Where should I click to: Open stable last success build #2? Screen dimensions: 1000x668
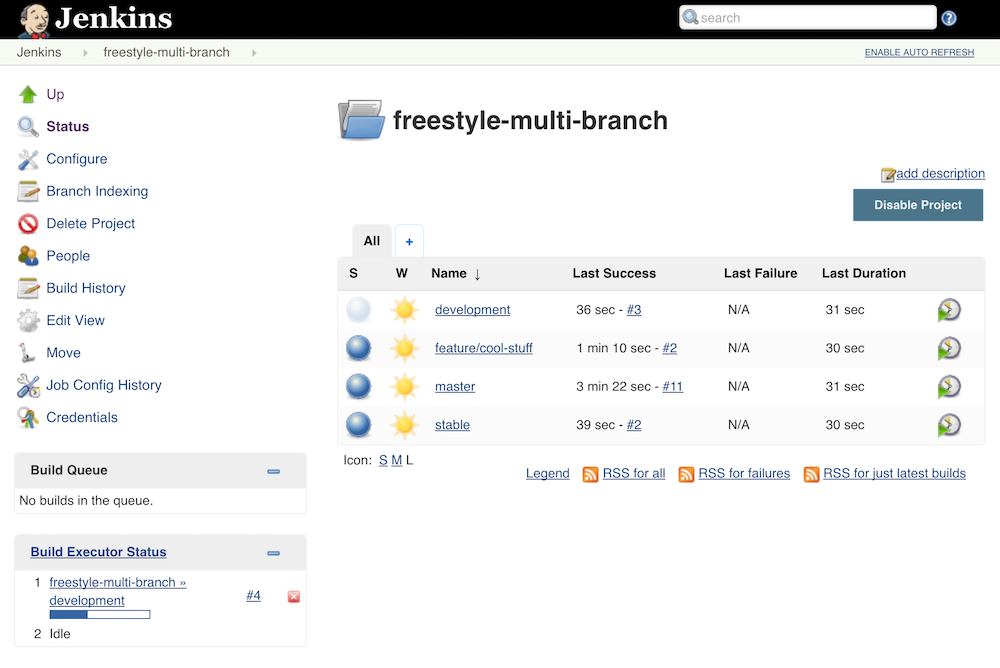[x=634, y=425]
